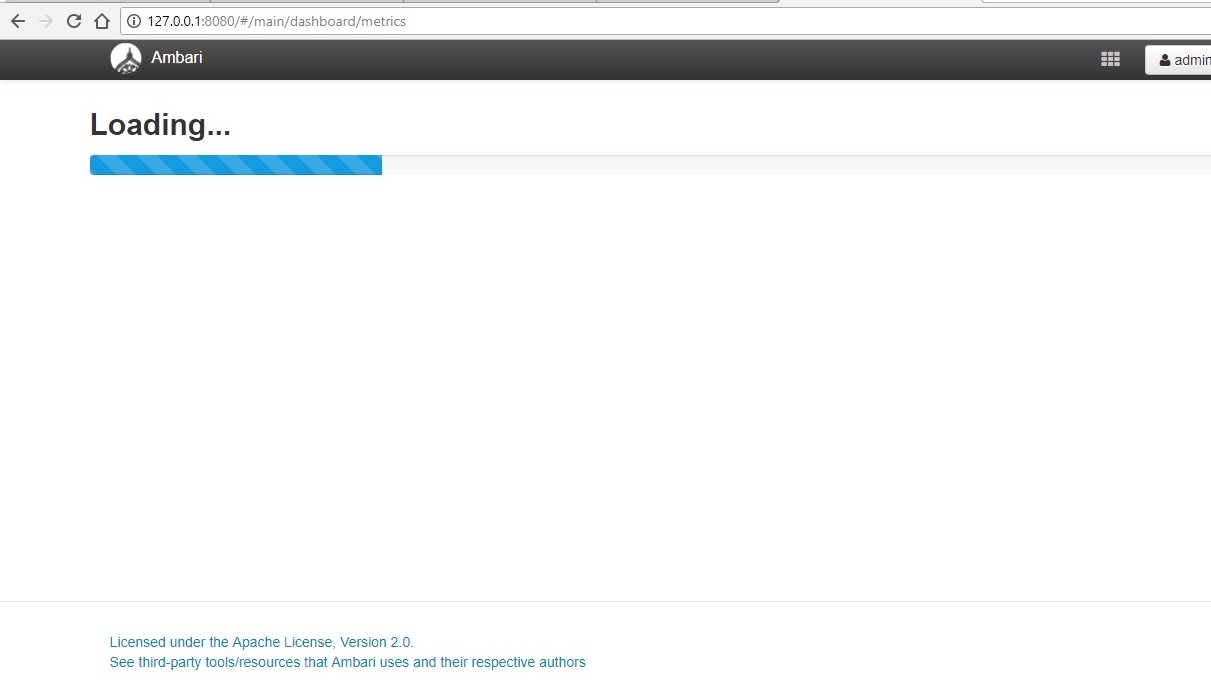Select the Ambari brand text as menu home

tap(178, 58)
